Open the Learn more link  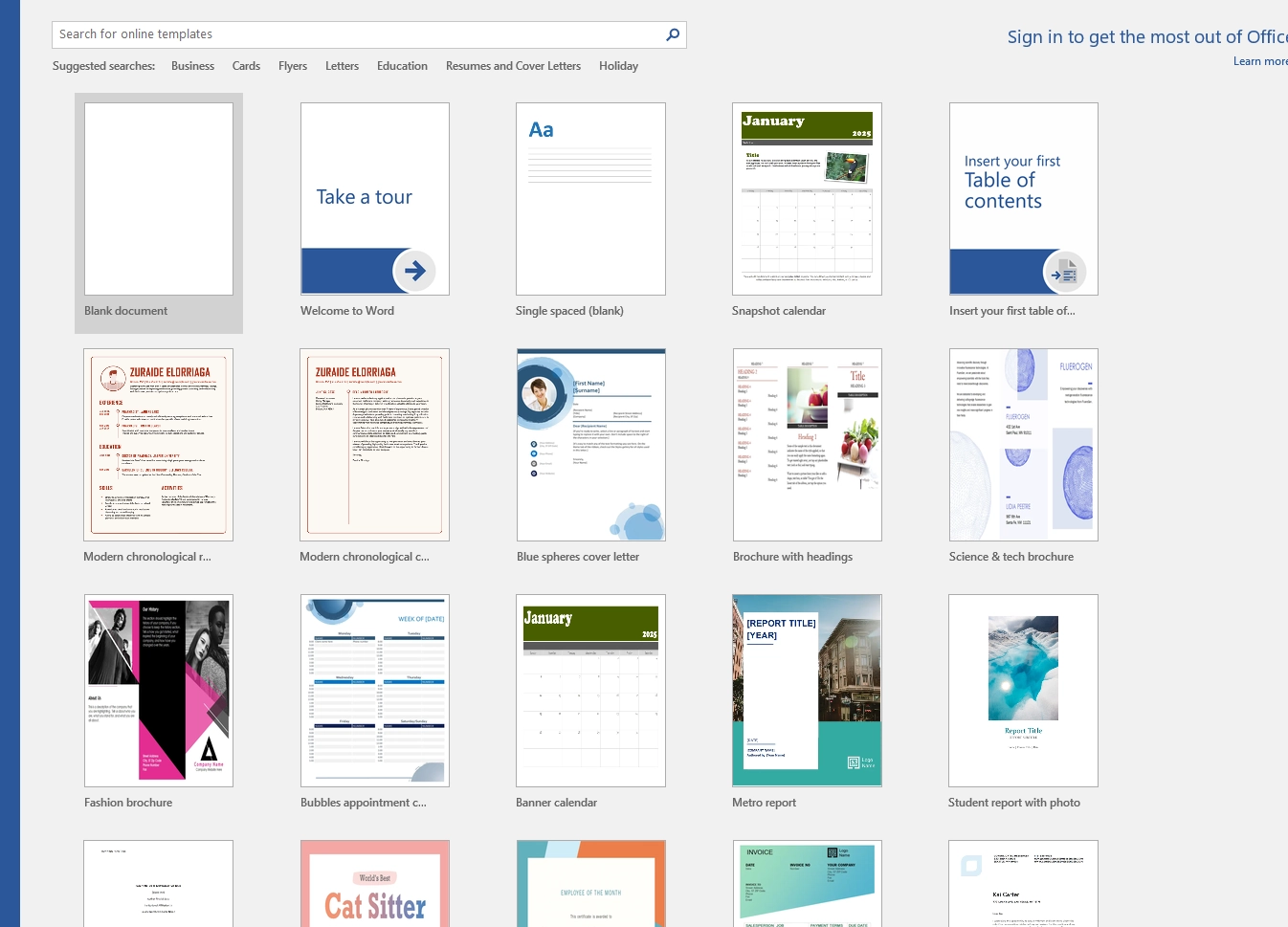coord(1260,61)
